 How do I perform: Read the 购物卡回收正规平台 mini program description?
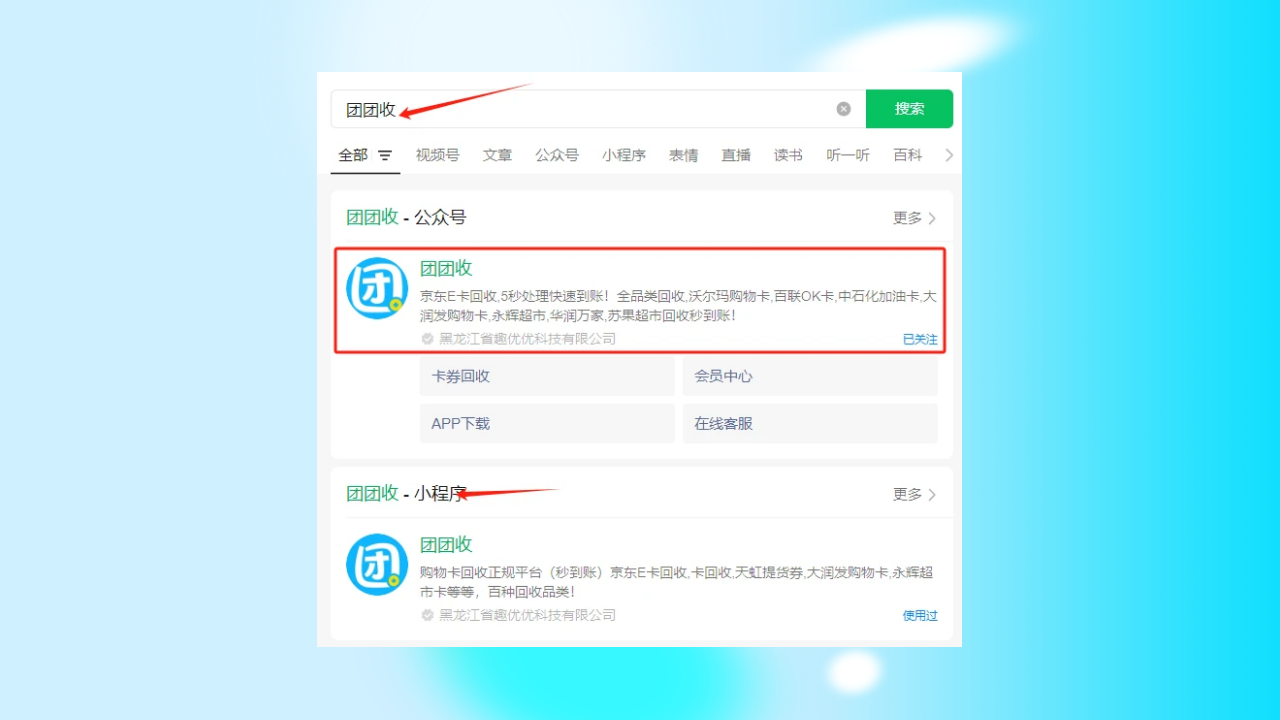click(x=677, y=582)
